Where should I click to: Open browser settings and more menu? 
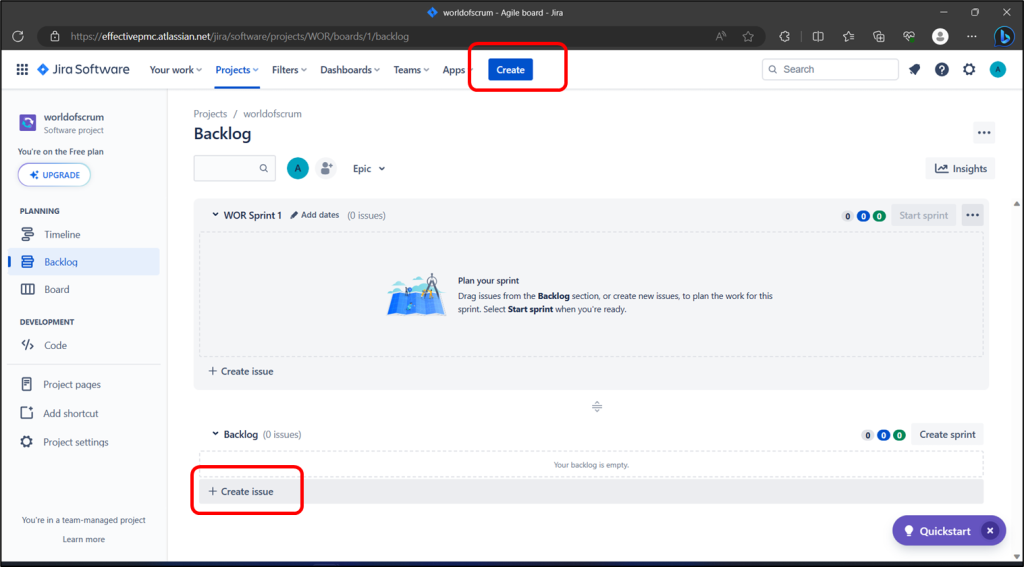(x=972, y=37)
